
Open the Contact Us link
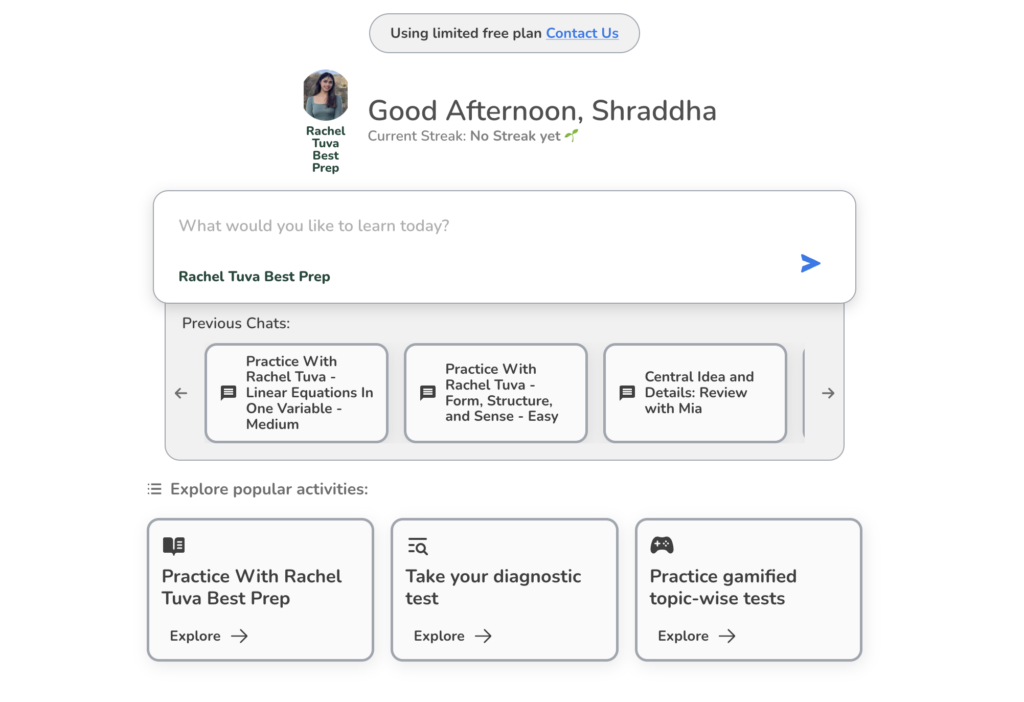coord(582,33)
